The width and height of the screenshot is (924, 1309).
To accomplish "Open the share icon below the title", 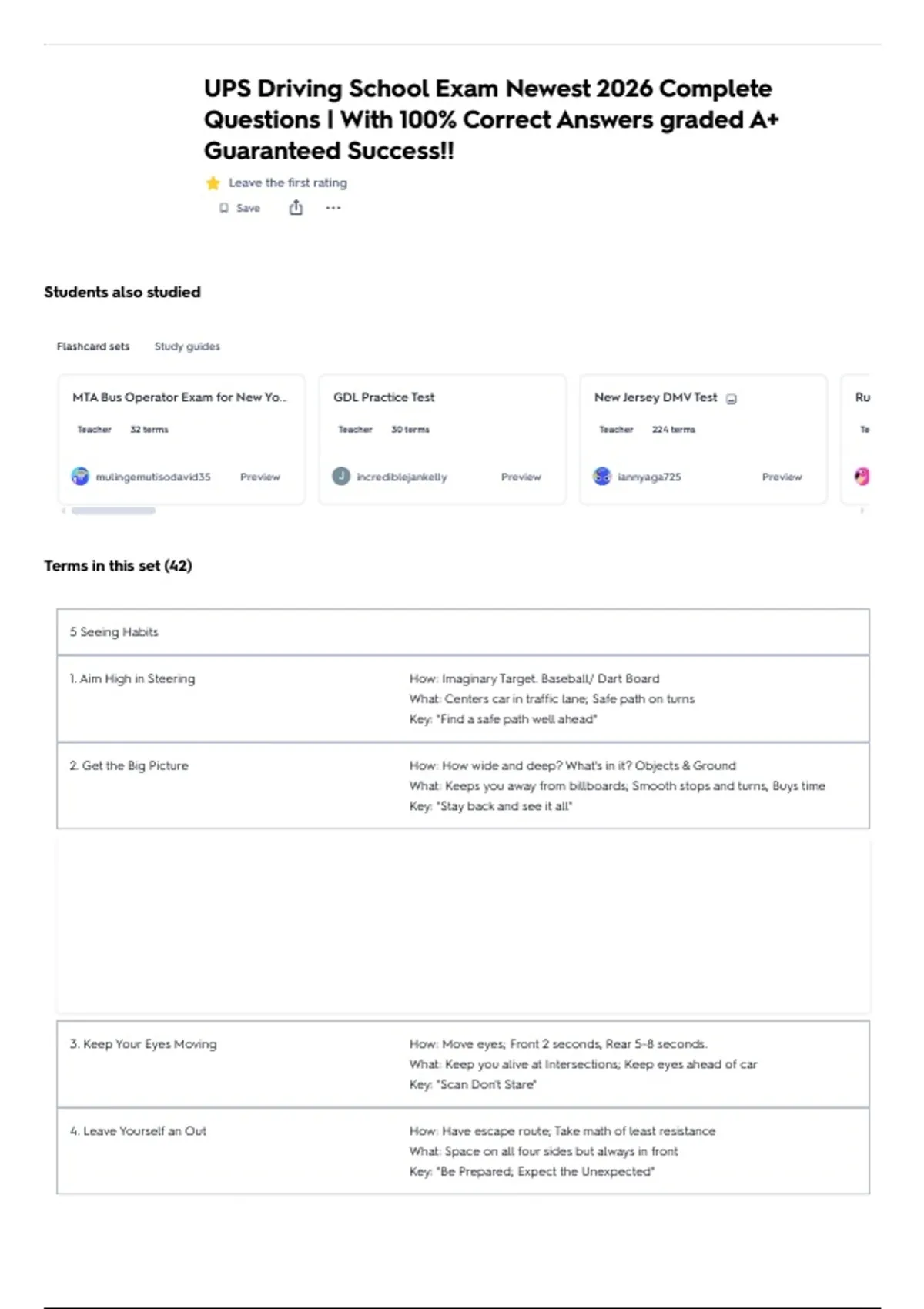I will (296, 208).
